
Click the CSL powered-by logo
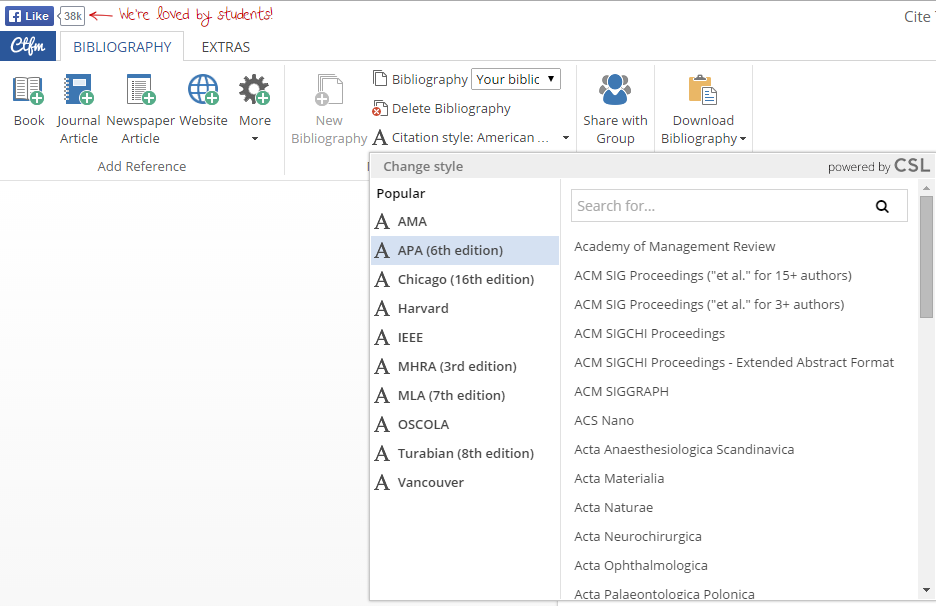pos(912,166)
